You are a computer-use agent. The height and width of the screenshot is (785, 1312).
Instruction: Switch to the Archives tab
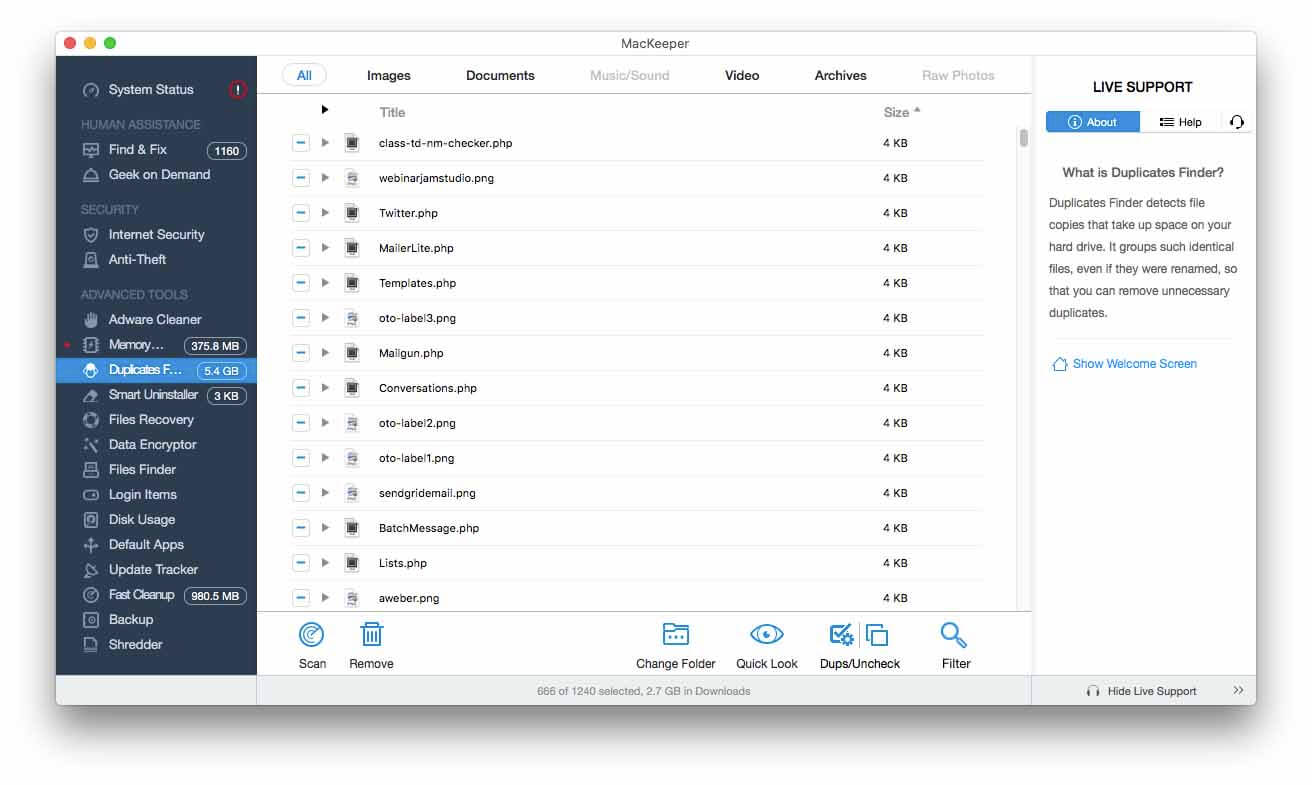840,75
